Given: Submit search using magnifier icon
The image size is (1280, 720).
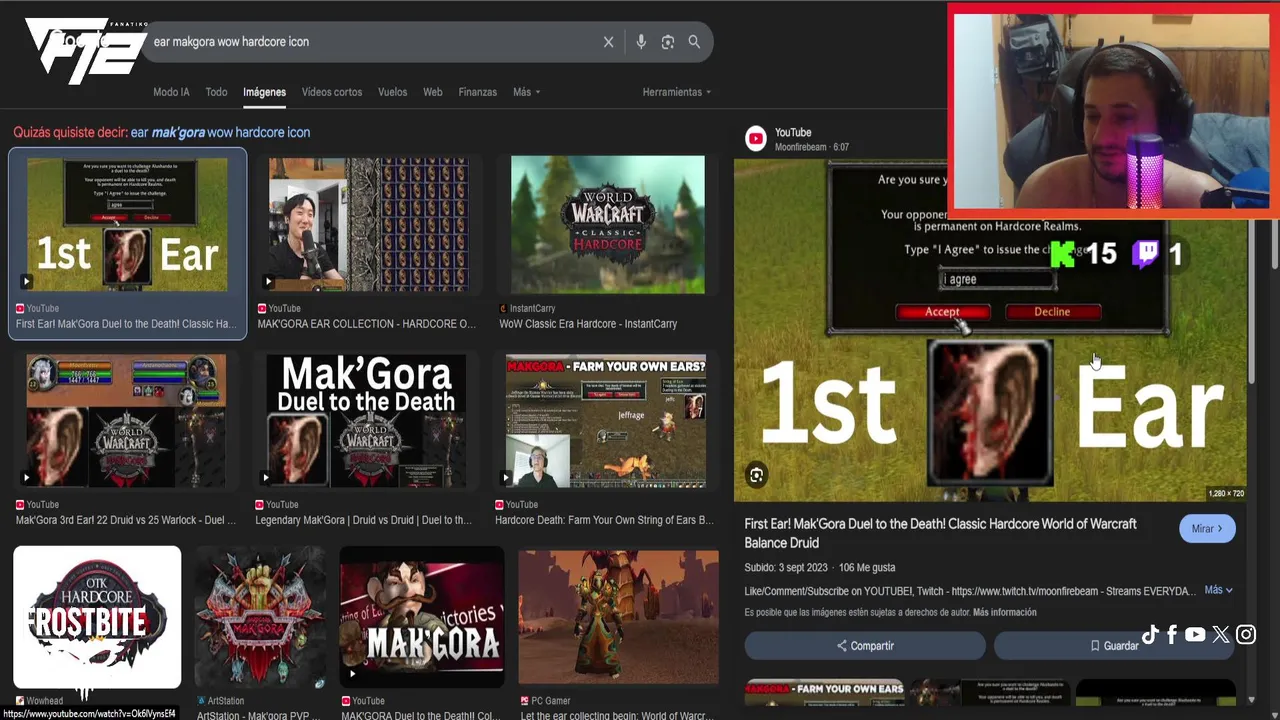Looking at the screenshot, I should coord(694,42).
